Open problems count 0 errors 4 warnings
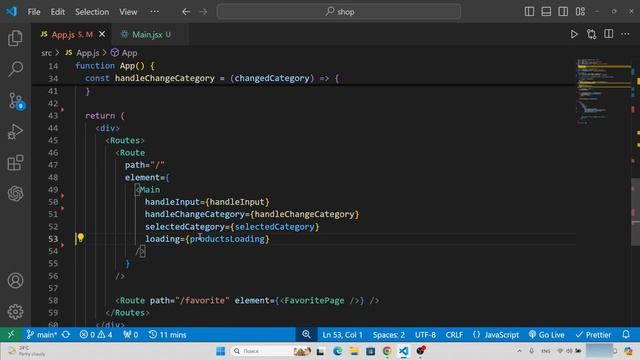 96,335
